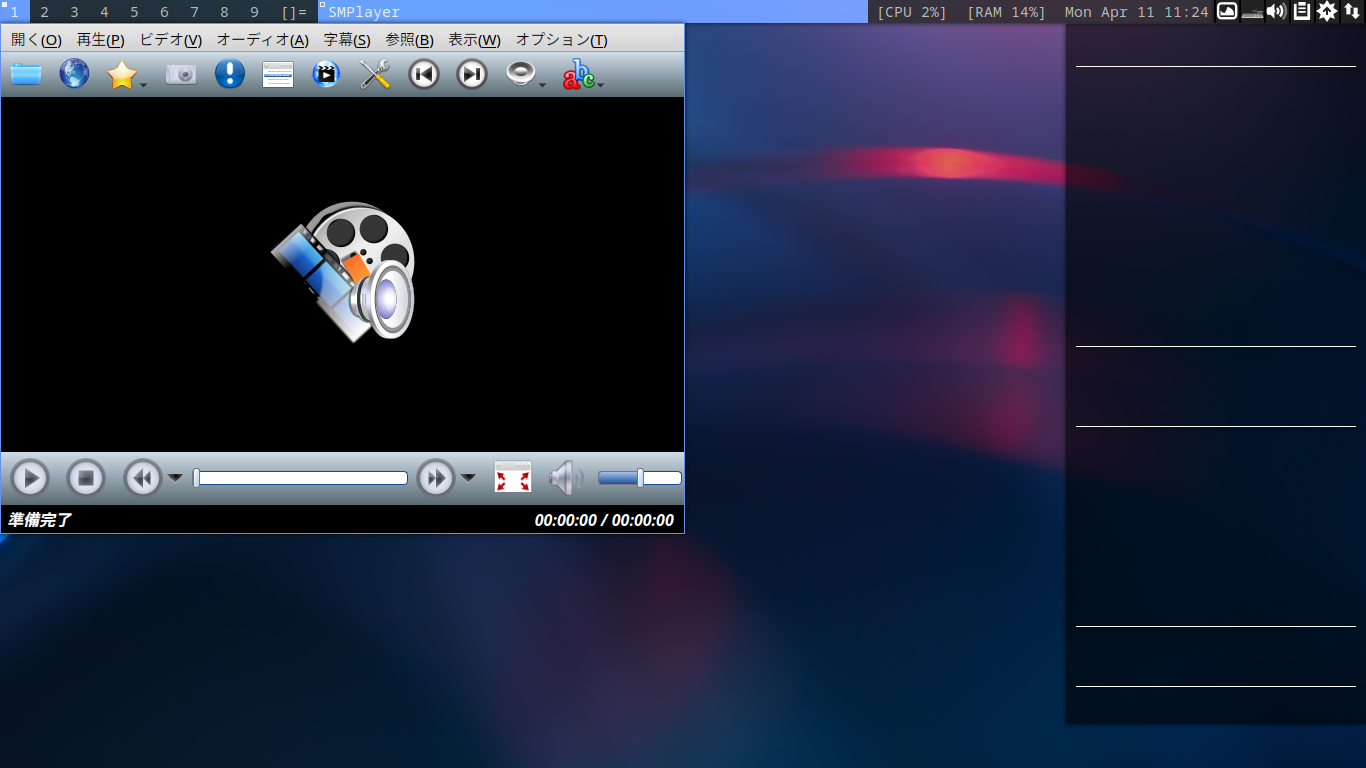Switch to workspace 1
1366x768 pixels.
[x=15, y=12]
